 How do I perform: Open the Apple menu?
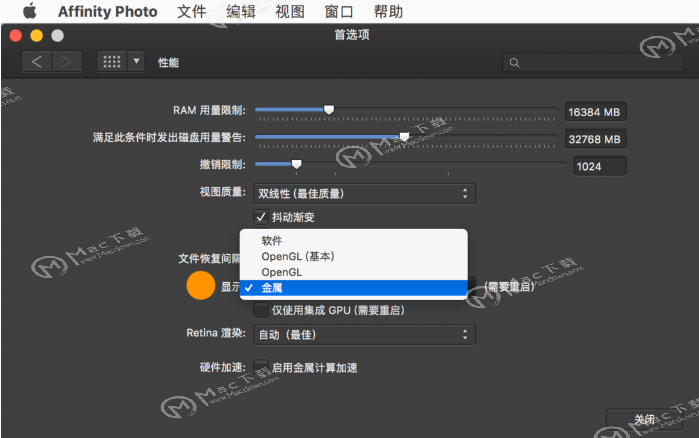(x=29, y=11)
